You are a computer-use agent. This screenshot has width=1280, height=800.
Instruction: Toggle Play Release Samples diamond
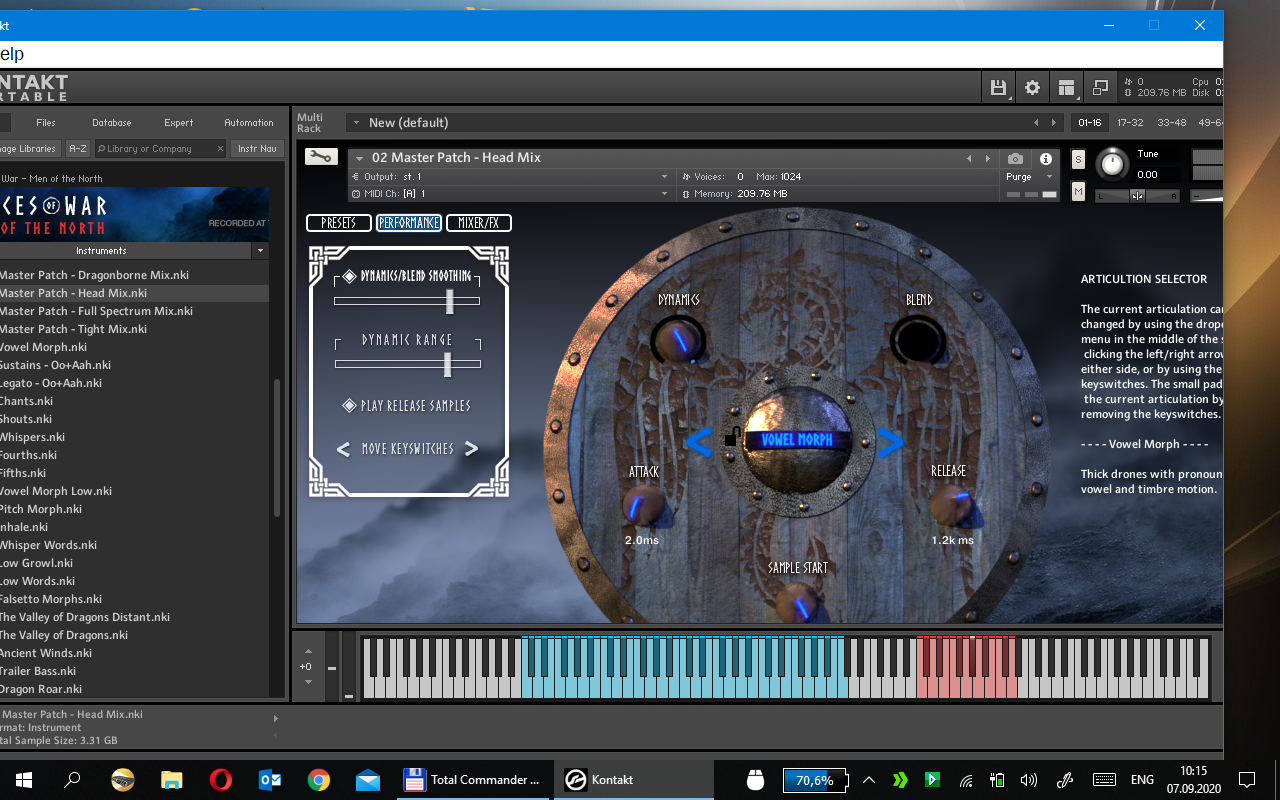(x=349, y=405)
